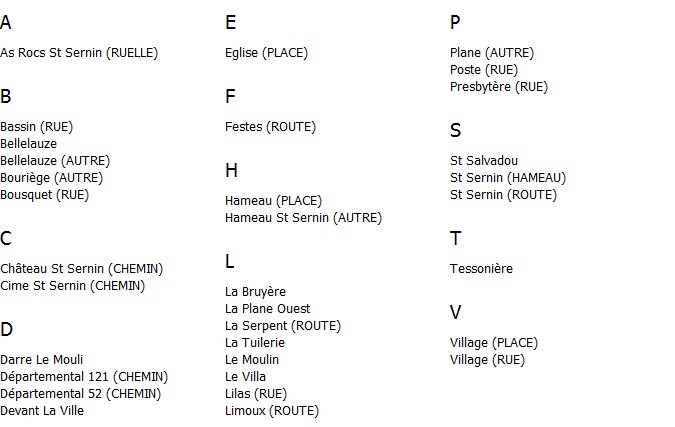Open the As Rocs St Sernin (RUELLE) entry

pyautogui.click(x=79, y=53)
